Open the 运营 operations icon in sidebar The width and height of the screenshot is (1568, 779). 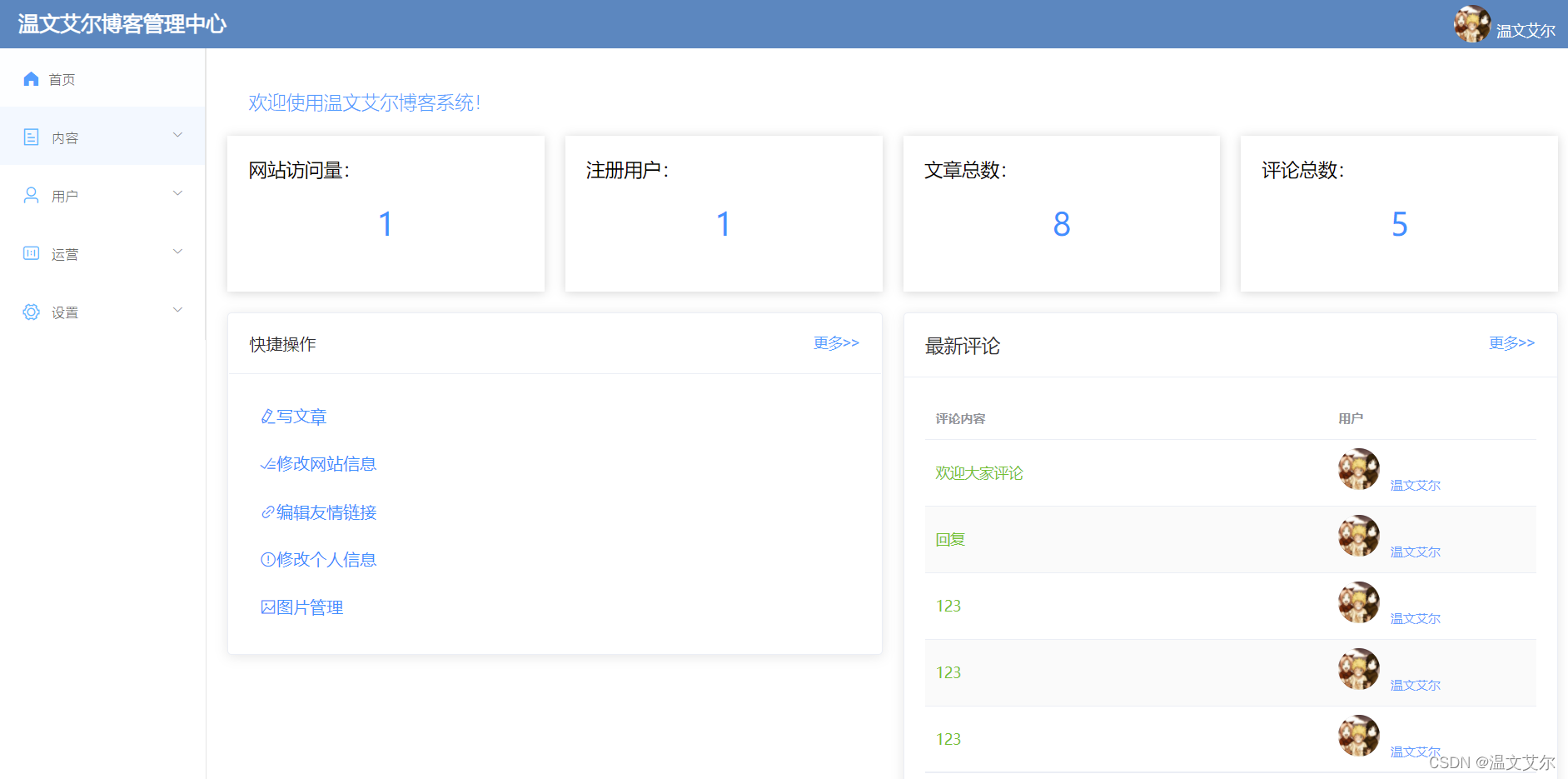pos(32,253)
